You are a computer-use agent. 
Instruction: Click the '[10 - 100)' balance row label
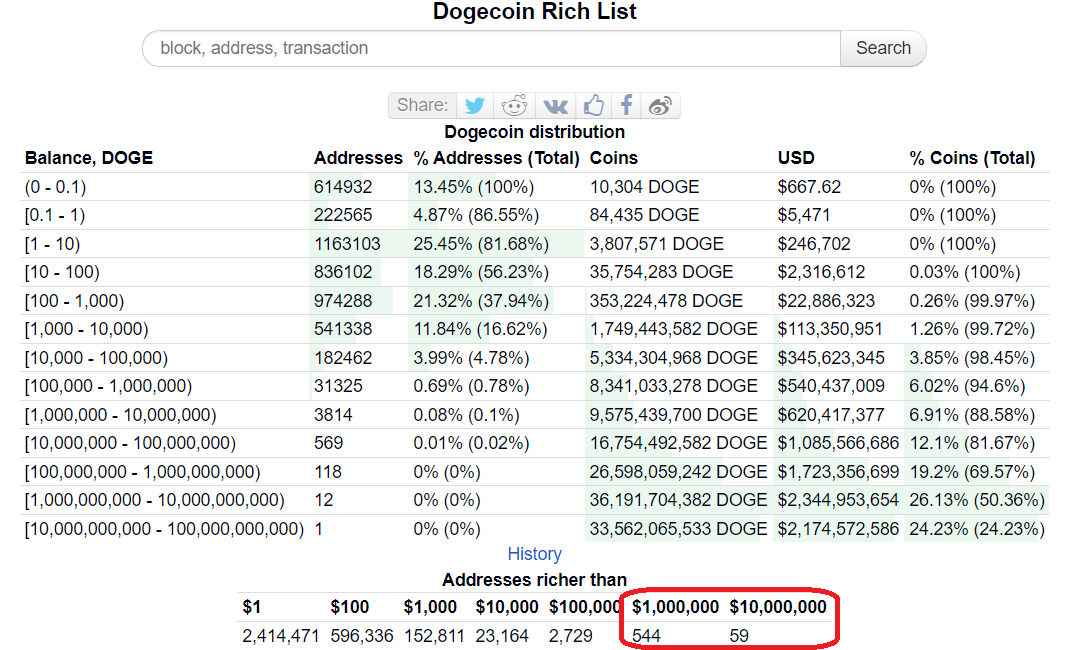(x=63, y=272)
